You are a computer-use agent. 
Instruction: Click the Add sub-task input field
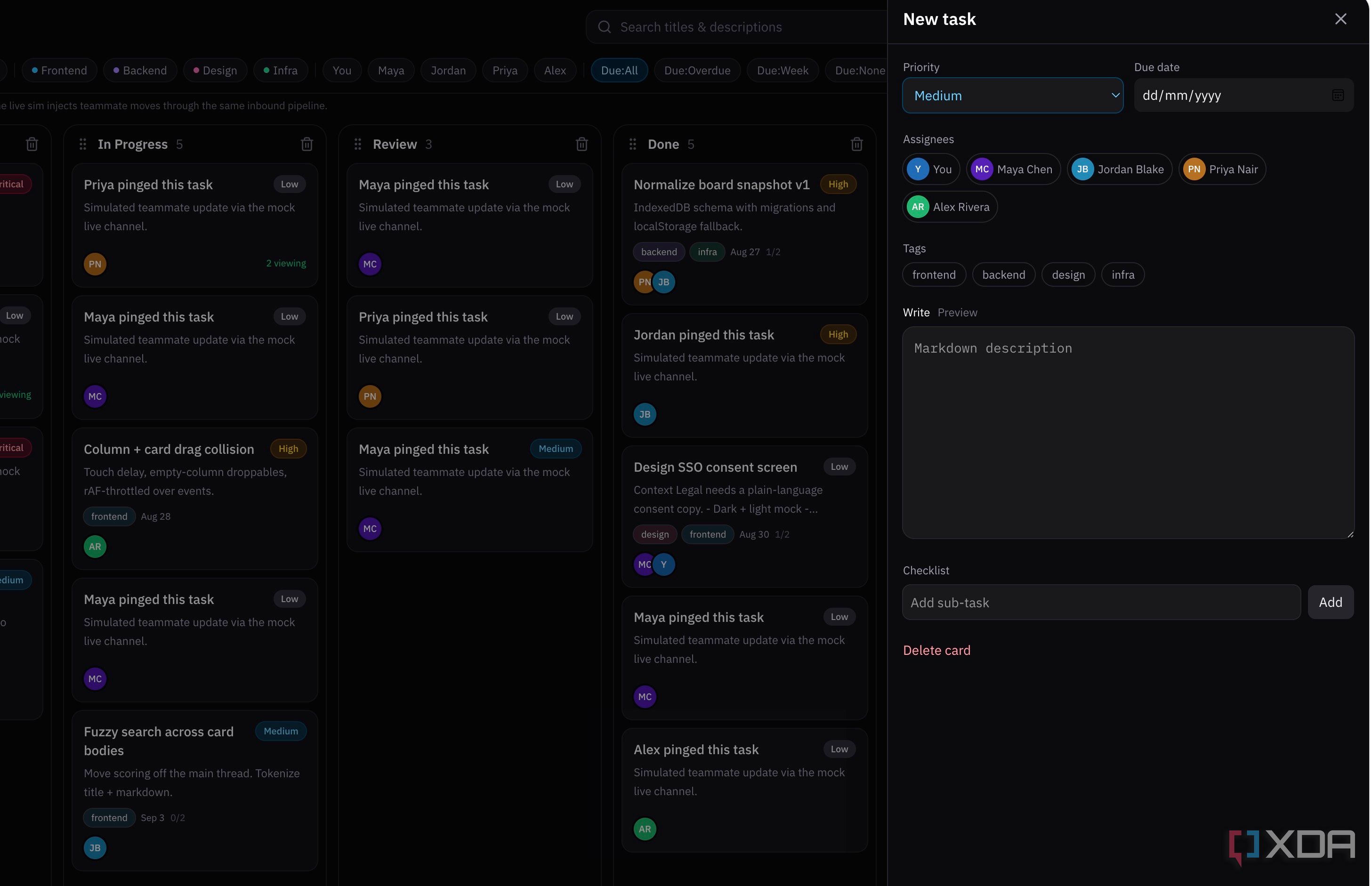[x=1101, y=603]
